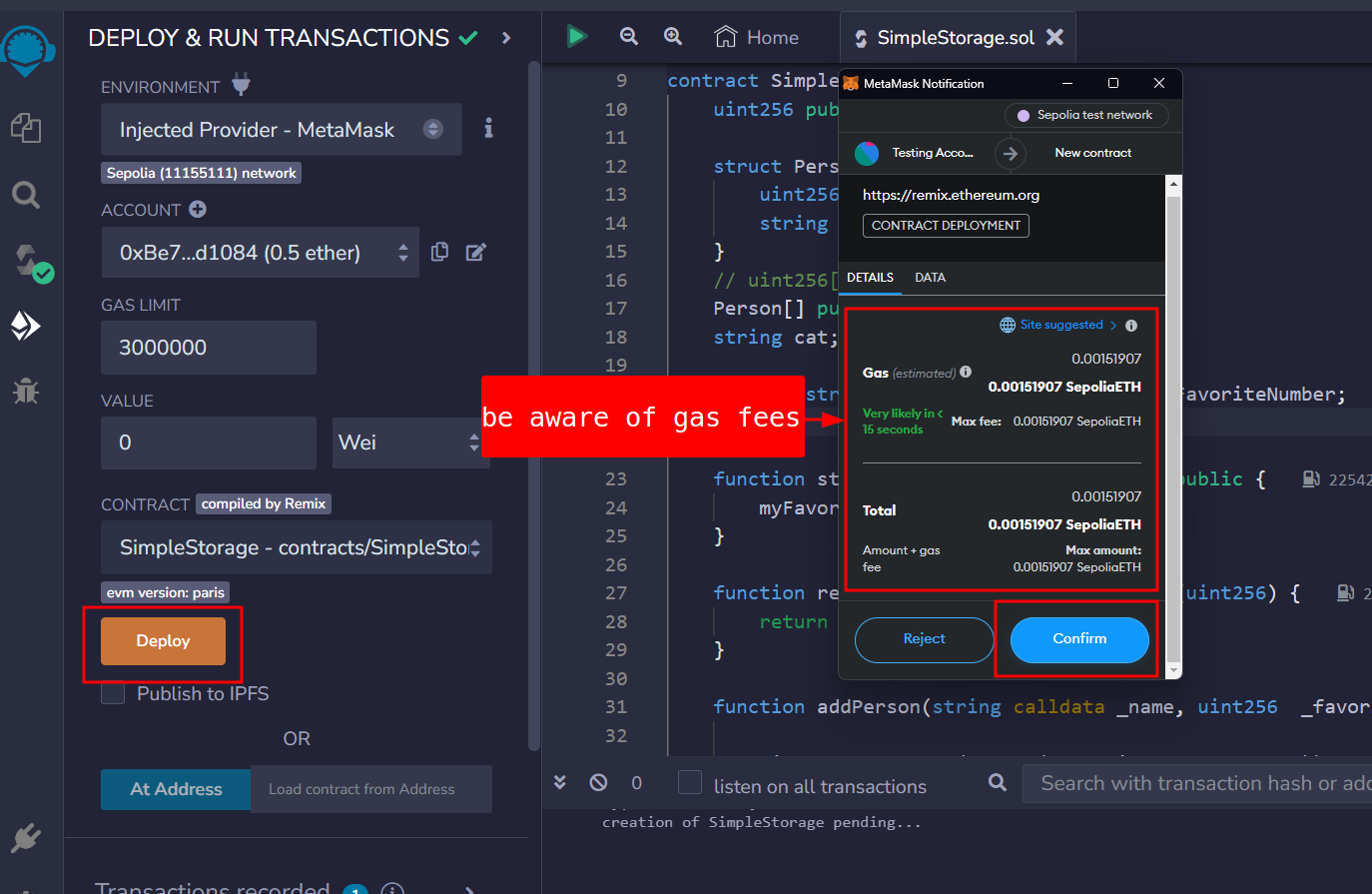Switch to DETAILS tab in MetaMask
This screenshot has width=1372, height=894.
870,278
